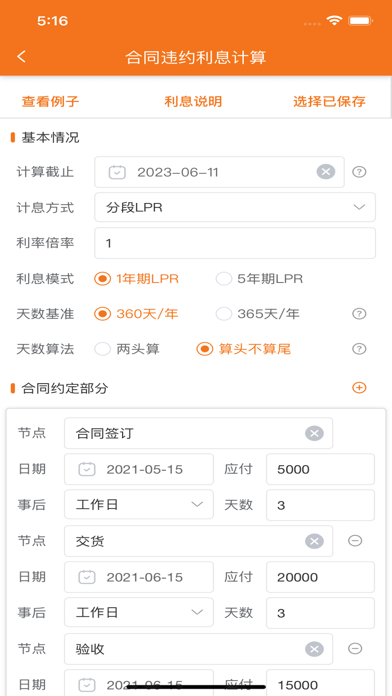Clear the 交货 node name
The image size is (392, 696).
314,541
